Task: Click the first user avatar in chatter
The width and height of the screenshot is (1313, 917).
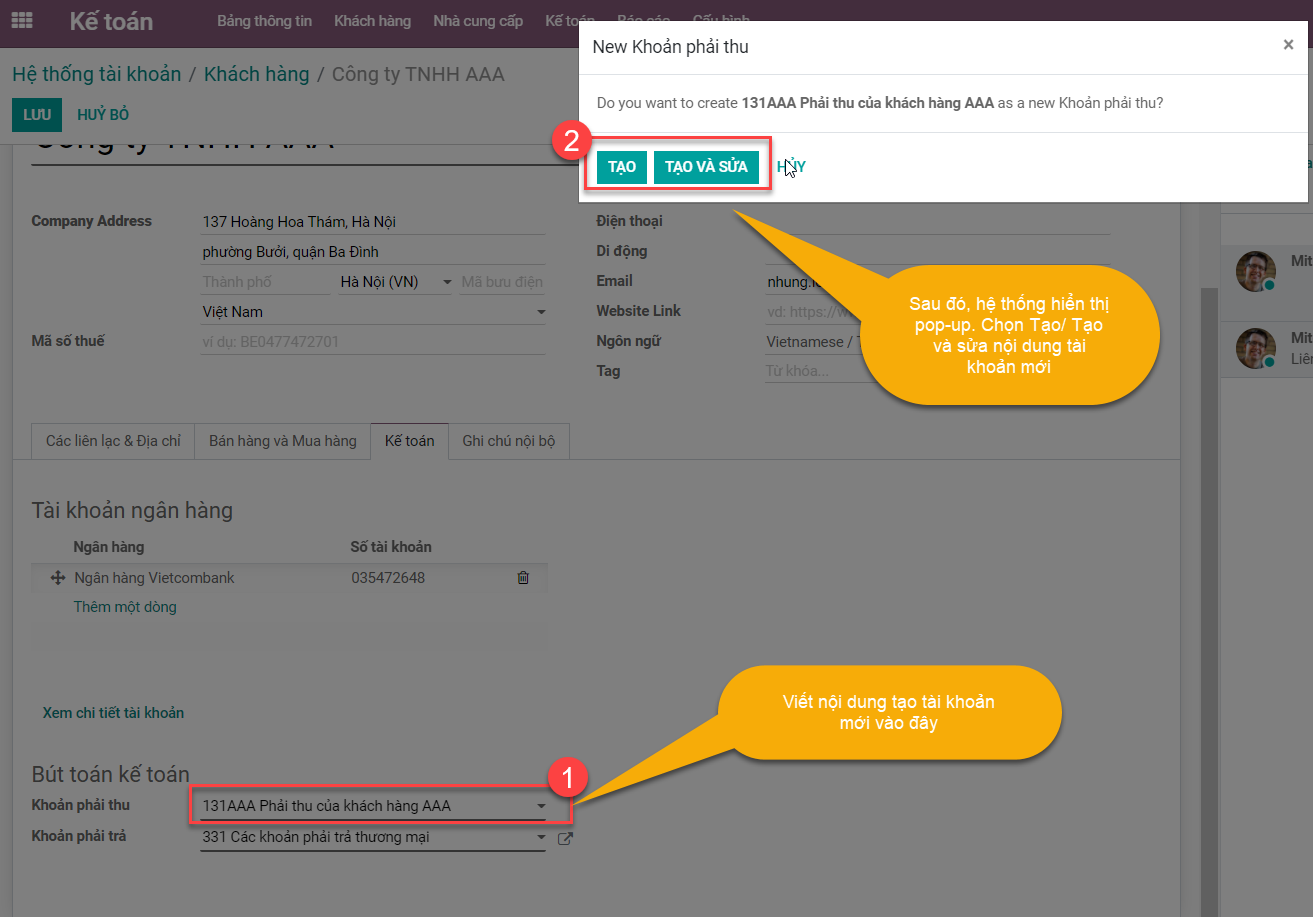Action: 1255,271
